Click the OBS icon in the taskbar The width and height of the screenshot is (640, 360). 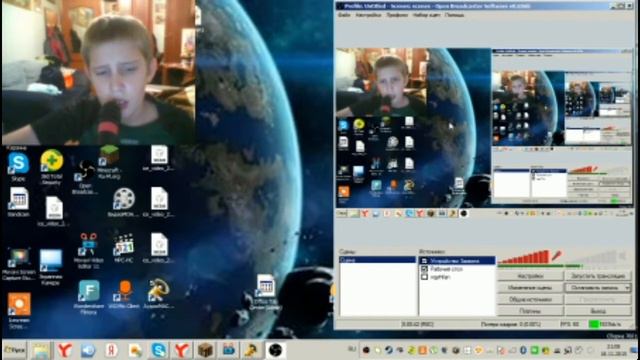click(x=275, y=350)
